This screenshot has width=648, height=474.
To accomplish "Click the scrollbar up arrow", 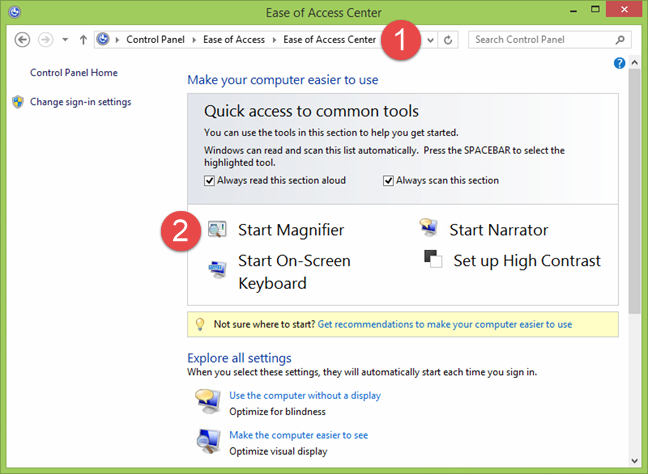I will [x=635, y=63].
